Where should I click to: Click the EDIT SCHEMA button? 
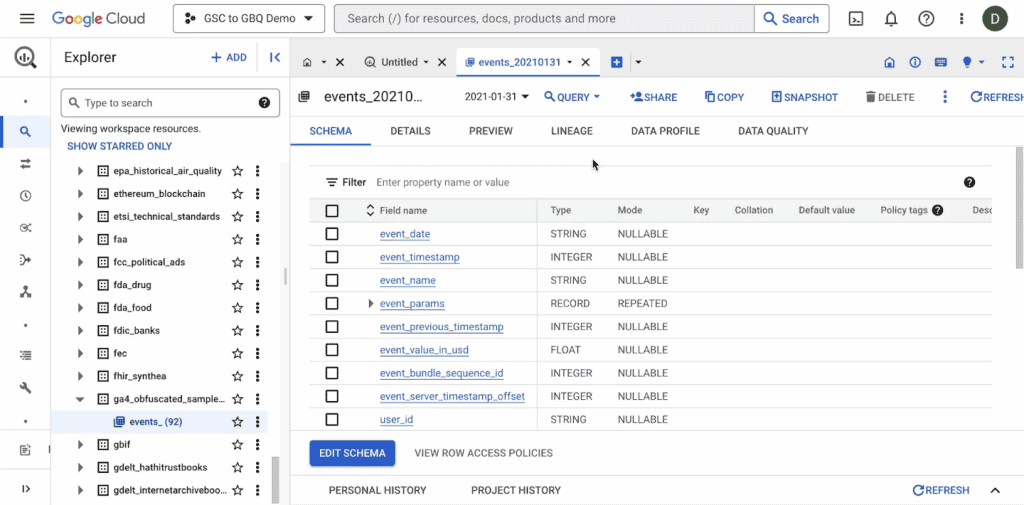(x=353, y=453)
